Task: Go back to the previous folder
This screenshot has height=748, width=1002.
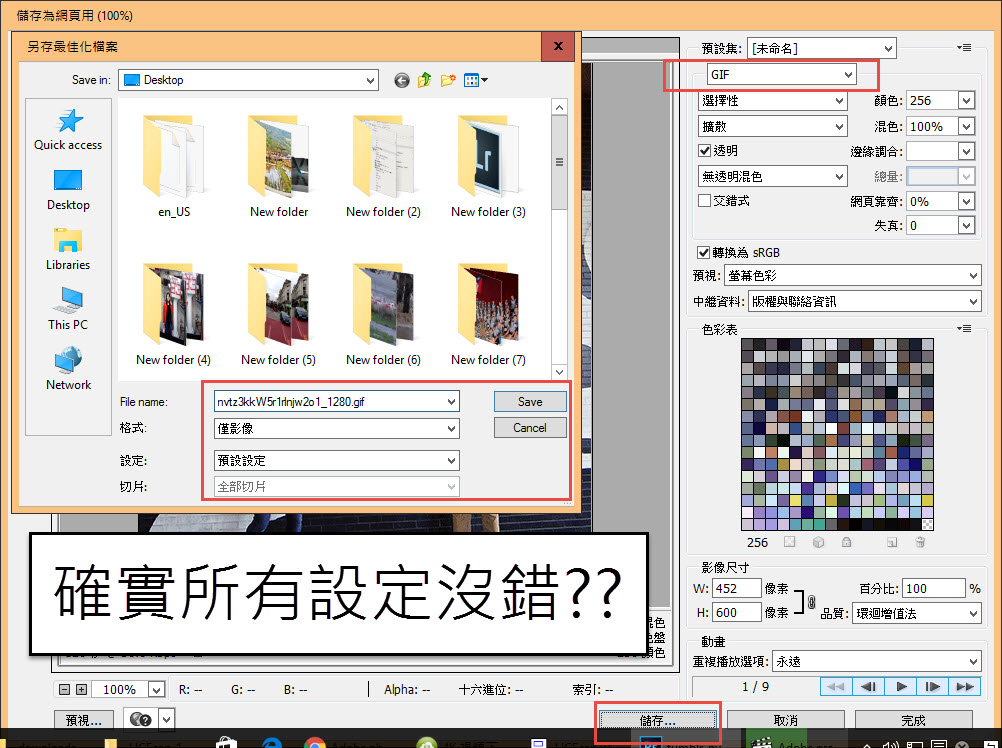Action: pyautogui.click(x=401, y=80)
